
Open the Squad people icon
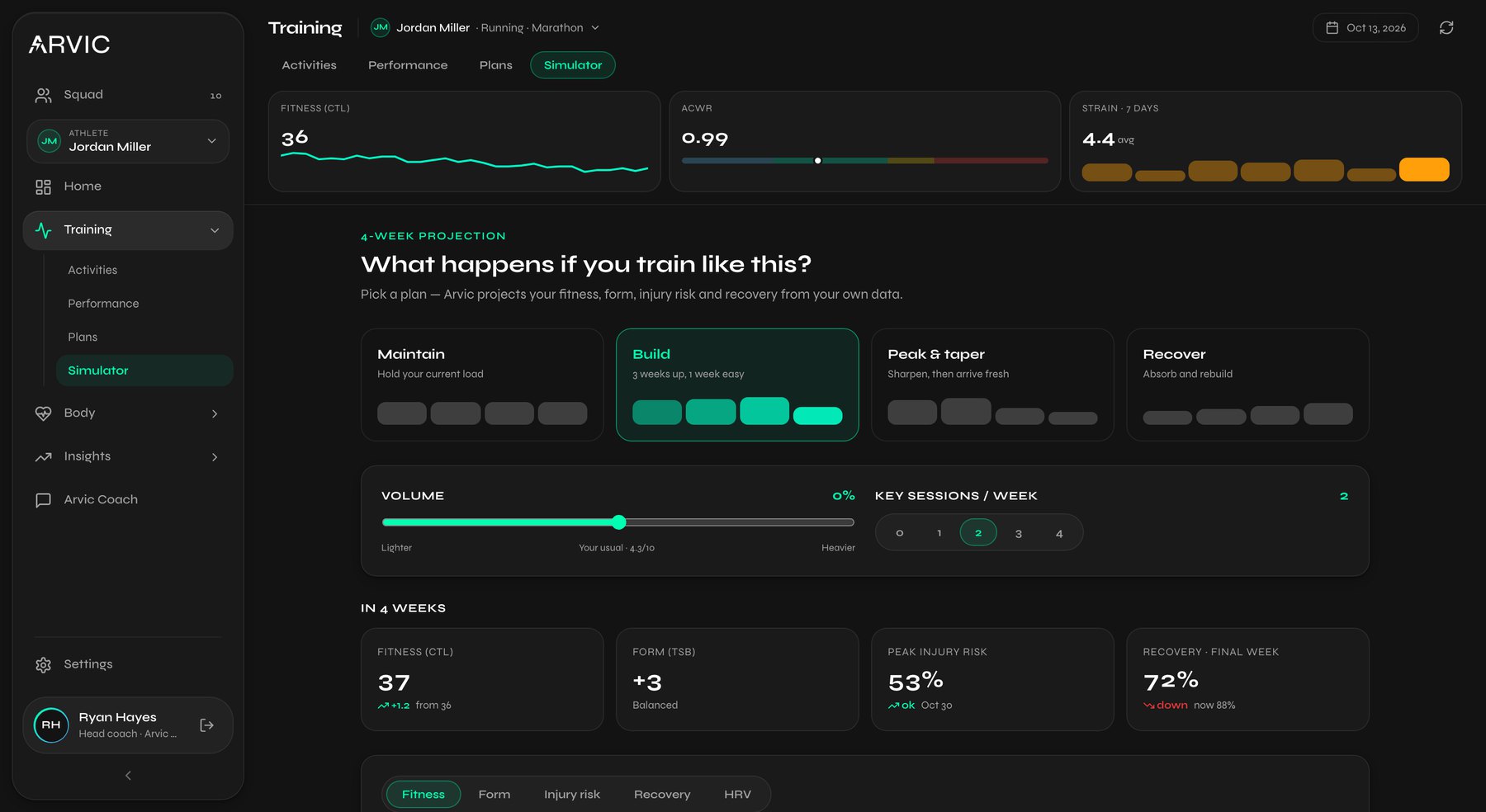43,96
